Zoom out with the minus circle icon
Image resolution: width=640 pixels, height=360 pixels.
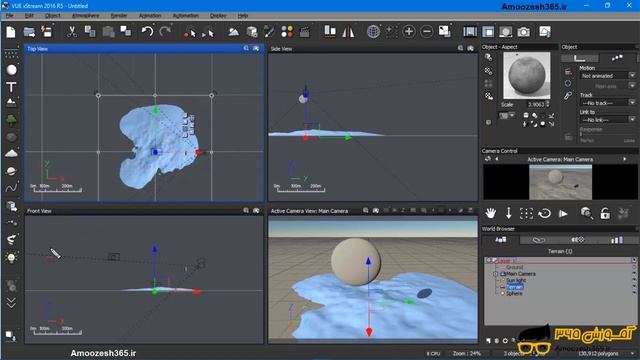(427, 32)
